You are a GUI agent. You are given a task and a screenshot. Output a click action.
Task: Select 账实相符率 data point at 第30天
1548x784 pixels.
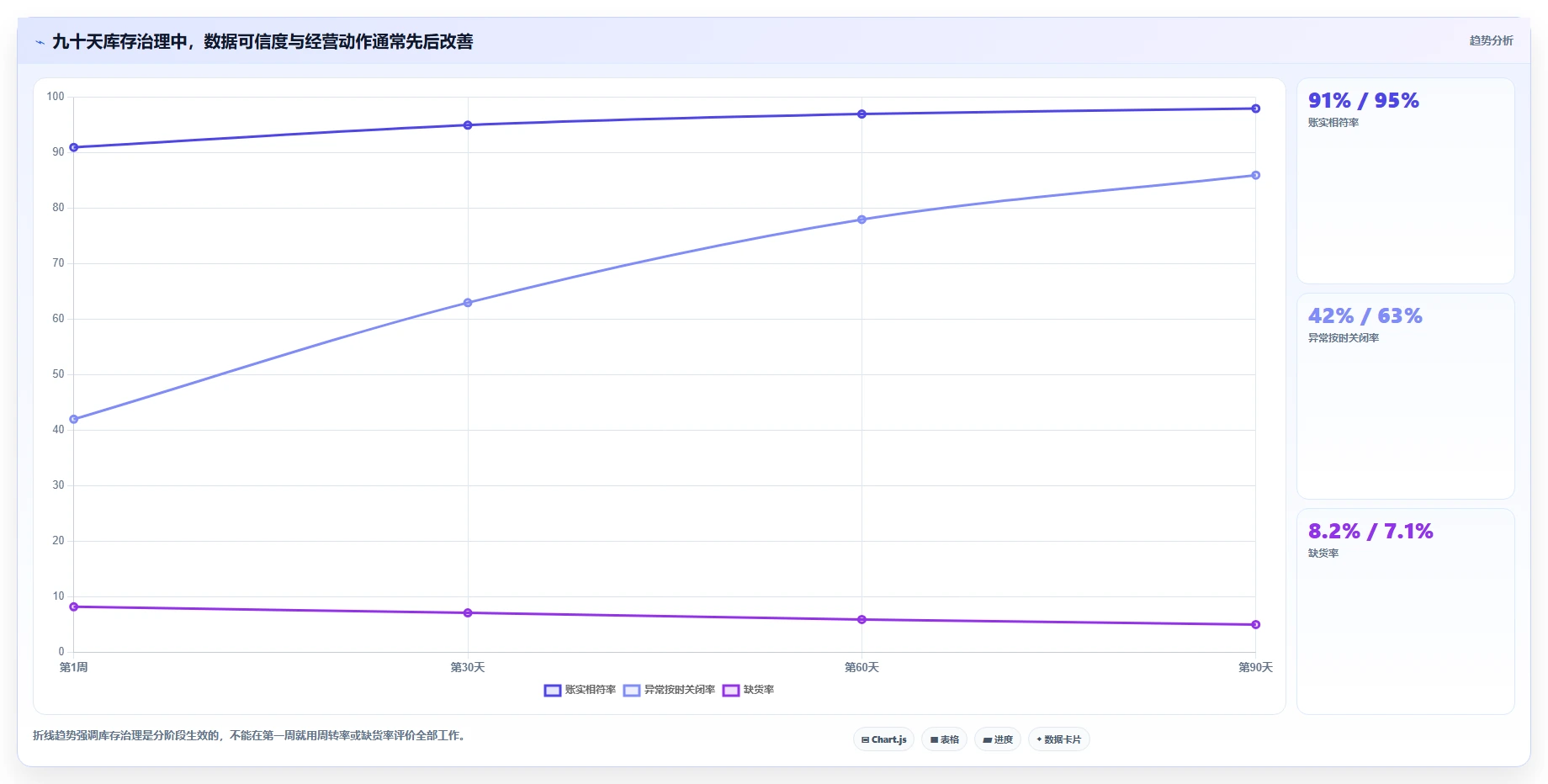click(x=468, y=125)
